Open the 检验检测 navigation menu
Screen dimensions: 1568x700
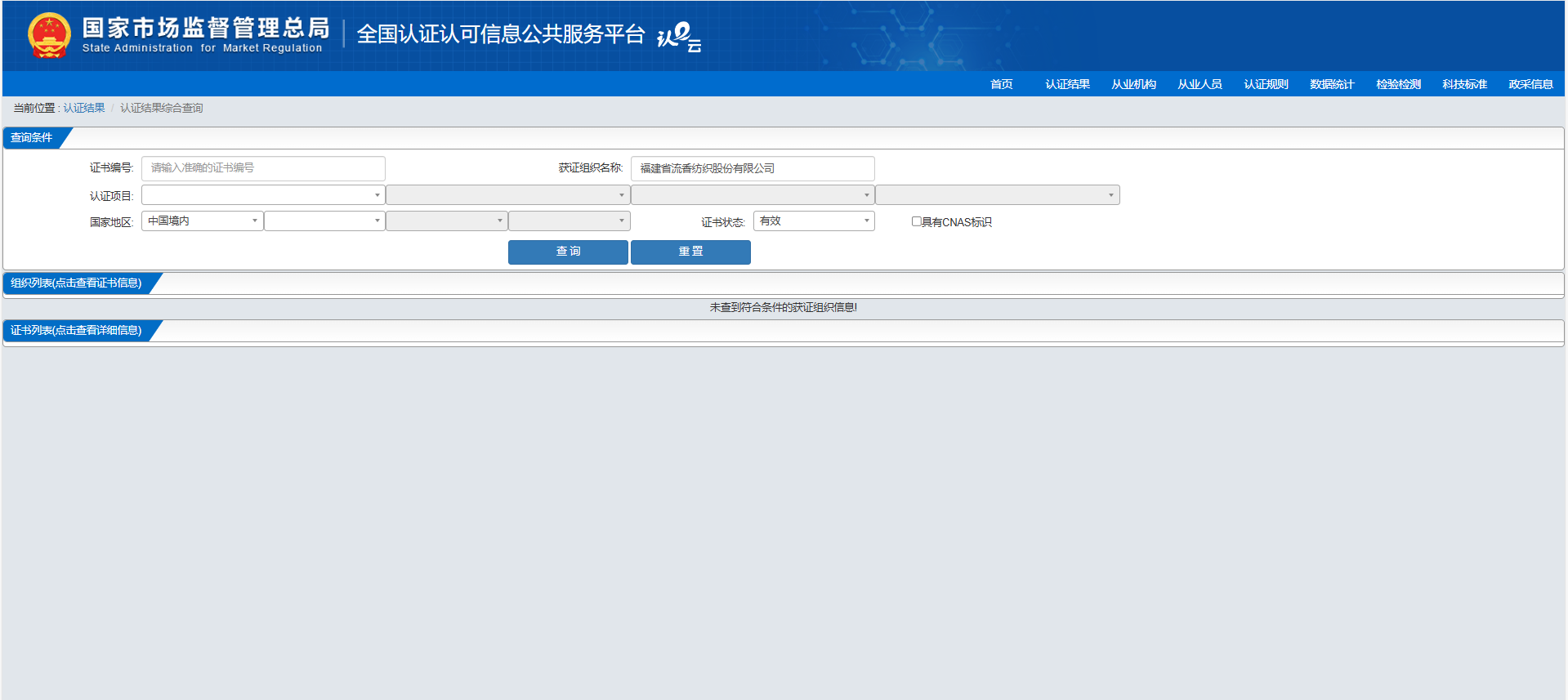(x=1398, y=84)
